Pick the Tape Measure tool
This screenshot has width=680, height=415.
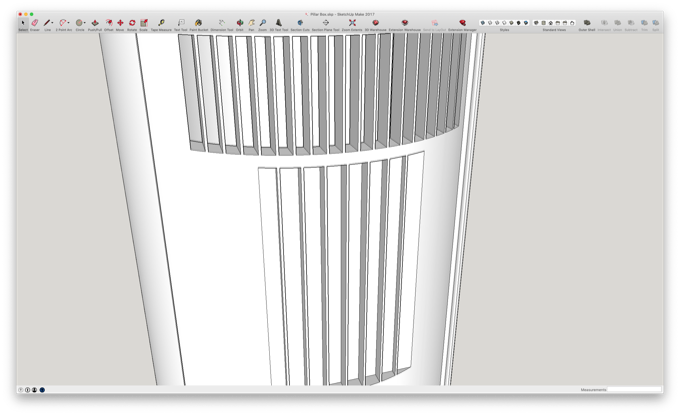pos(161,23)
